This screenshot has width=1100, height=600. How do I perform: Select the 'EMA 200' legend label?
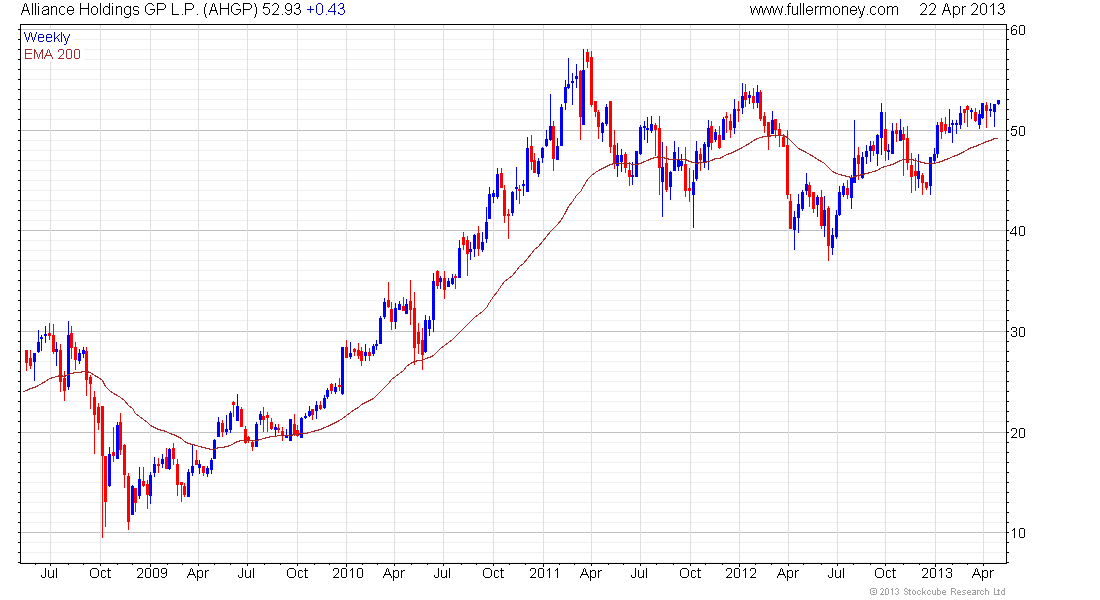52,54
